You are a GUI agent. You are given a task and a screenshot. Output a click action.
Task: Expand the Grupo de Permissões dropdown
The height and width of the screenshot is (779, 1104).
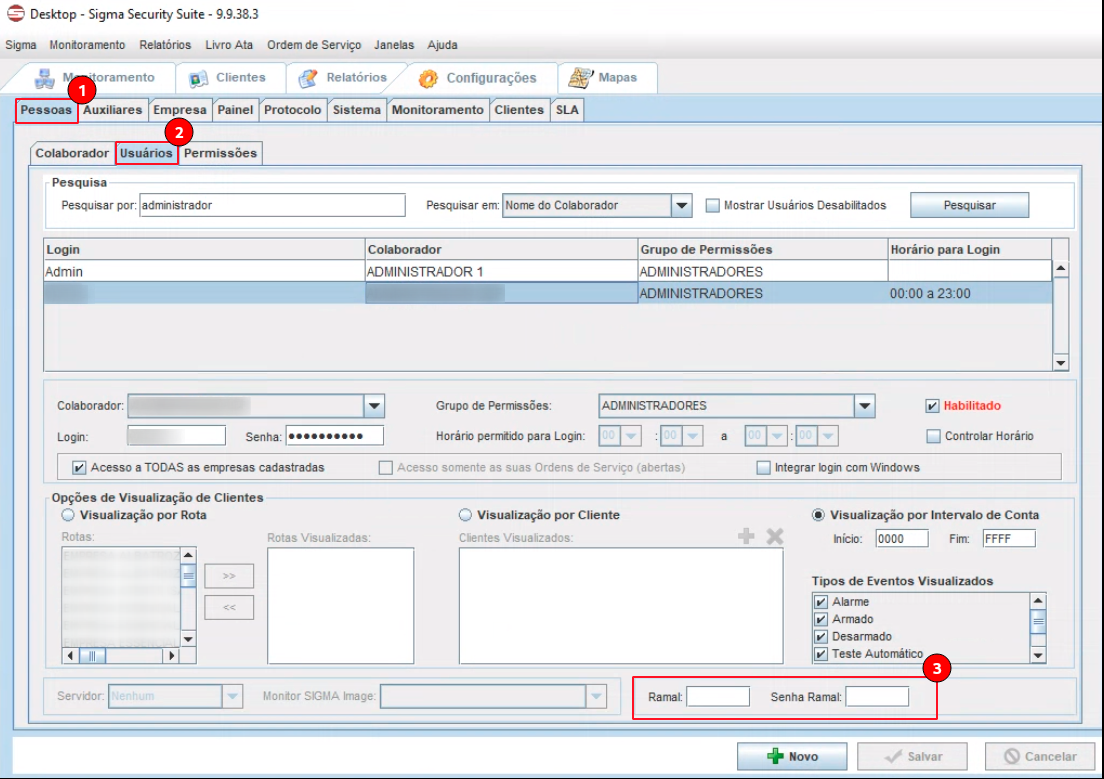865,406
